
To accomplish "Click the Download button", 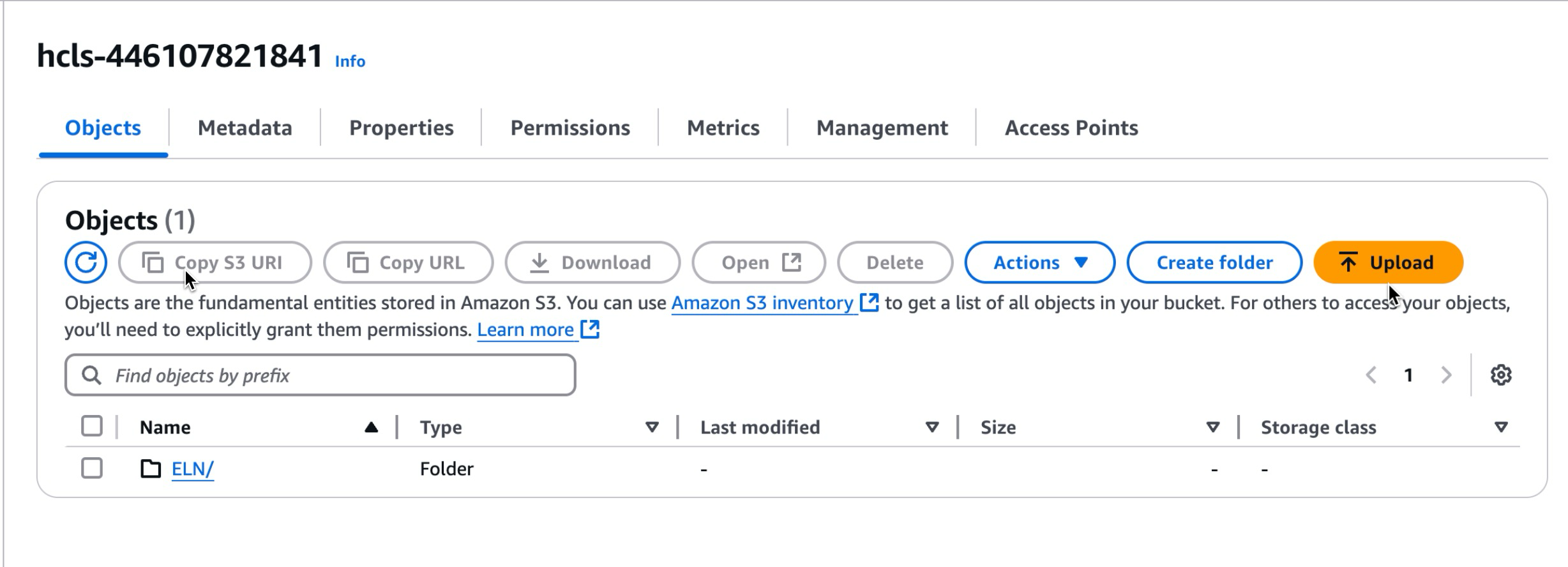I will click(592, 262).
